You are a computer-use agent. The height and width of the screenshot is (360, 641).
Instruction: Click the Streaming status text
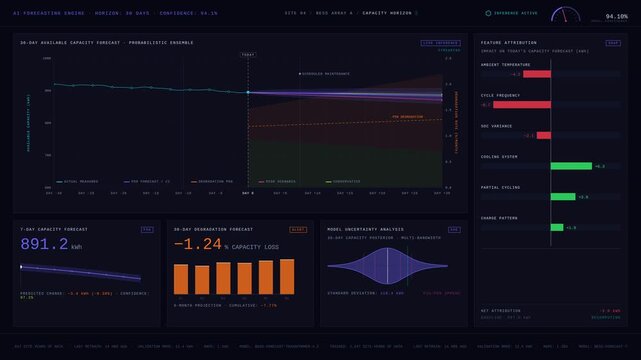tap(449, 50)
